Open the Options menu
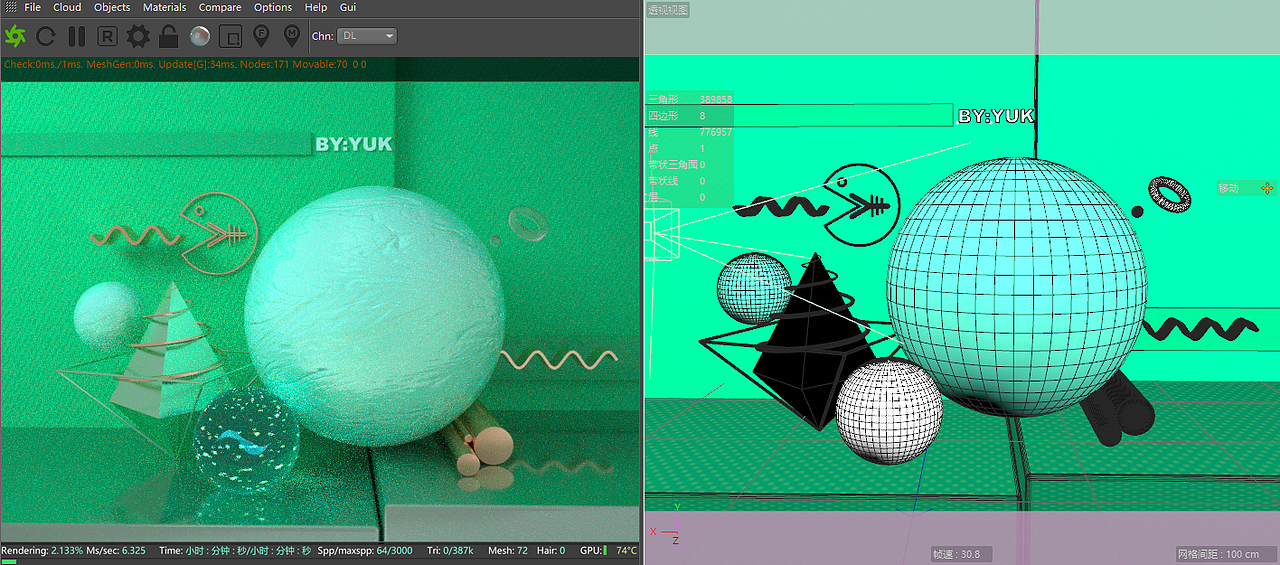The image size is (1280, 565). 273,7
